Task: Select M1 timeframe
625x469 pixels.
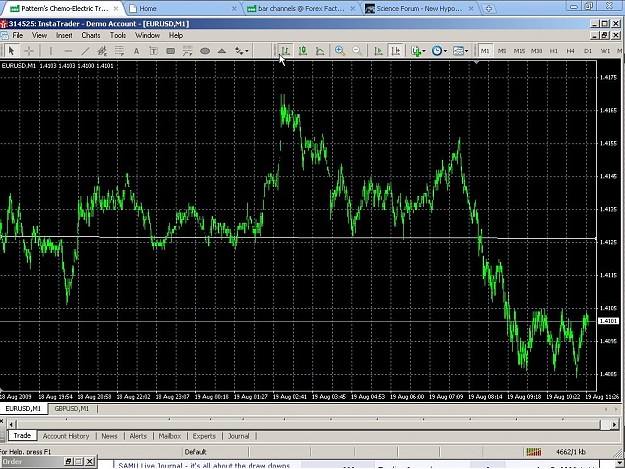Action: [x=485, y=51]
